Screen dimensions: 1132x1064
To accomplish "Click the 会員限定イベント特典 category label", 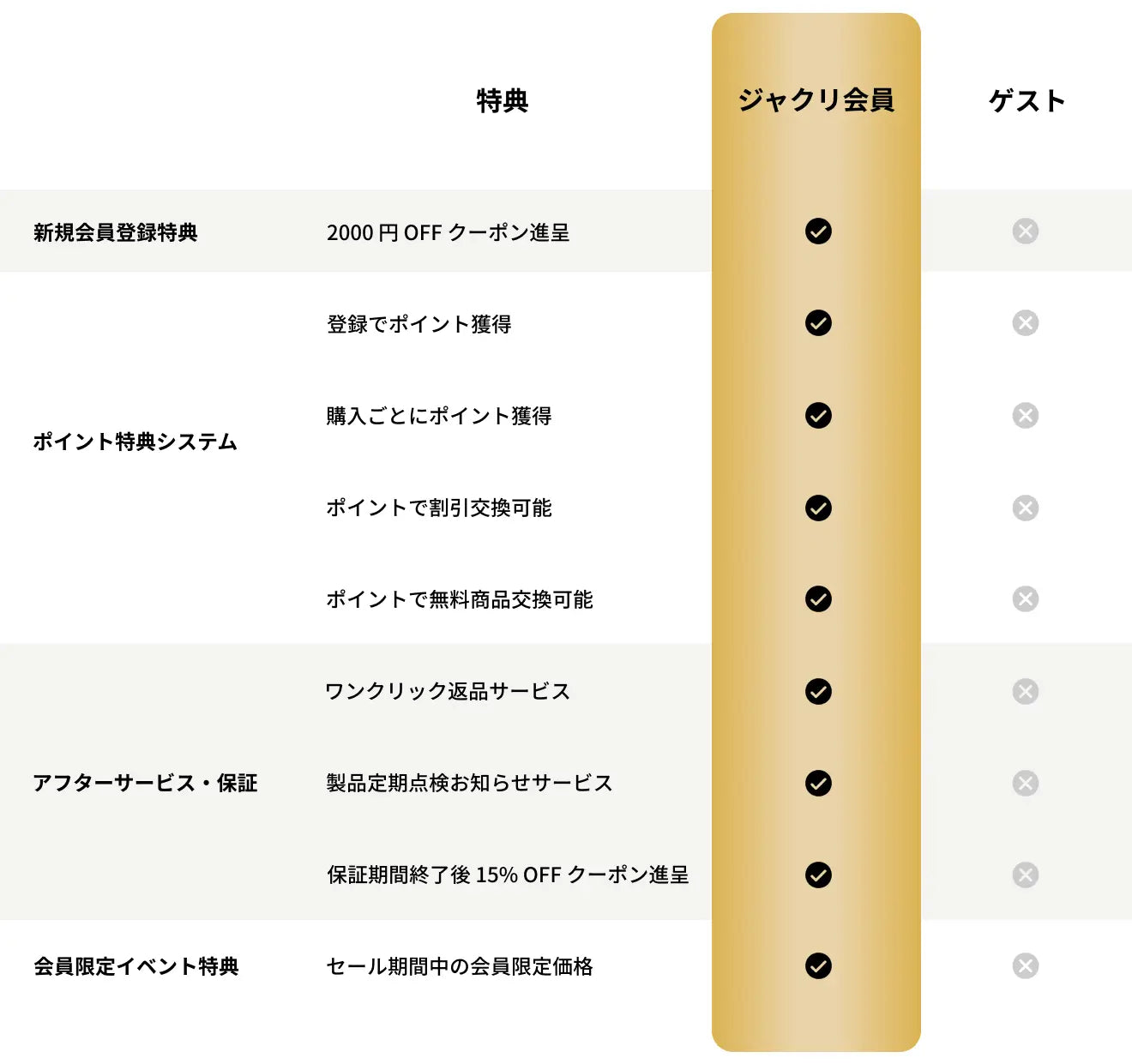I will click(x=136, y=966).
